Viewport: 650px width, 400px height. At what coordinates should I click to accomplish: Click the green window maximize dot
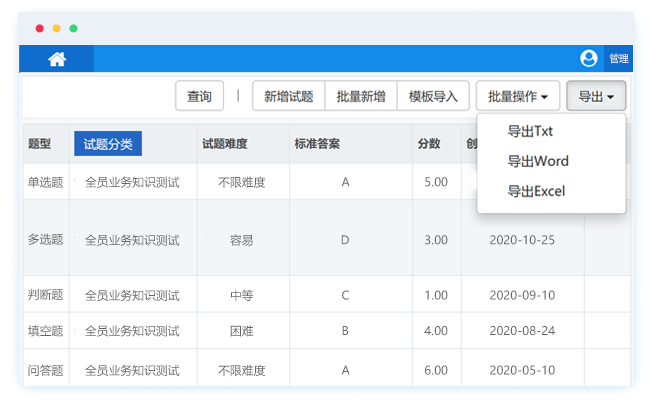[73, 29]
